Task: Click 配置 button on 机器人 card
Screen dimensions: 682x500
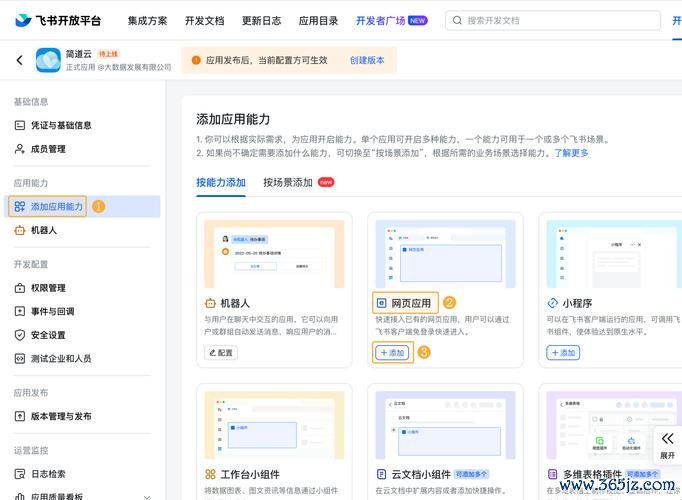Action: [x=221, y=353]
